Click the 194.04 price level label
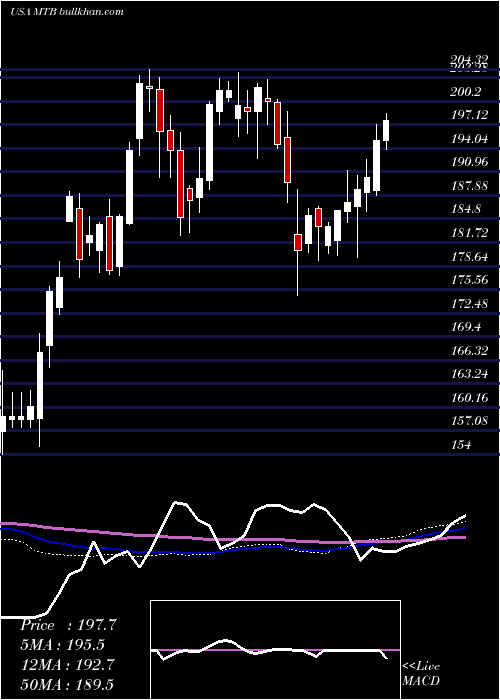This screenshot has height=700, width=500. click(470, 139)
